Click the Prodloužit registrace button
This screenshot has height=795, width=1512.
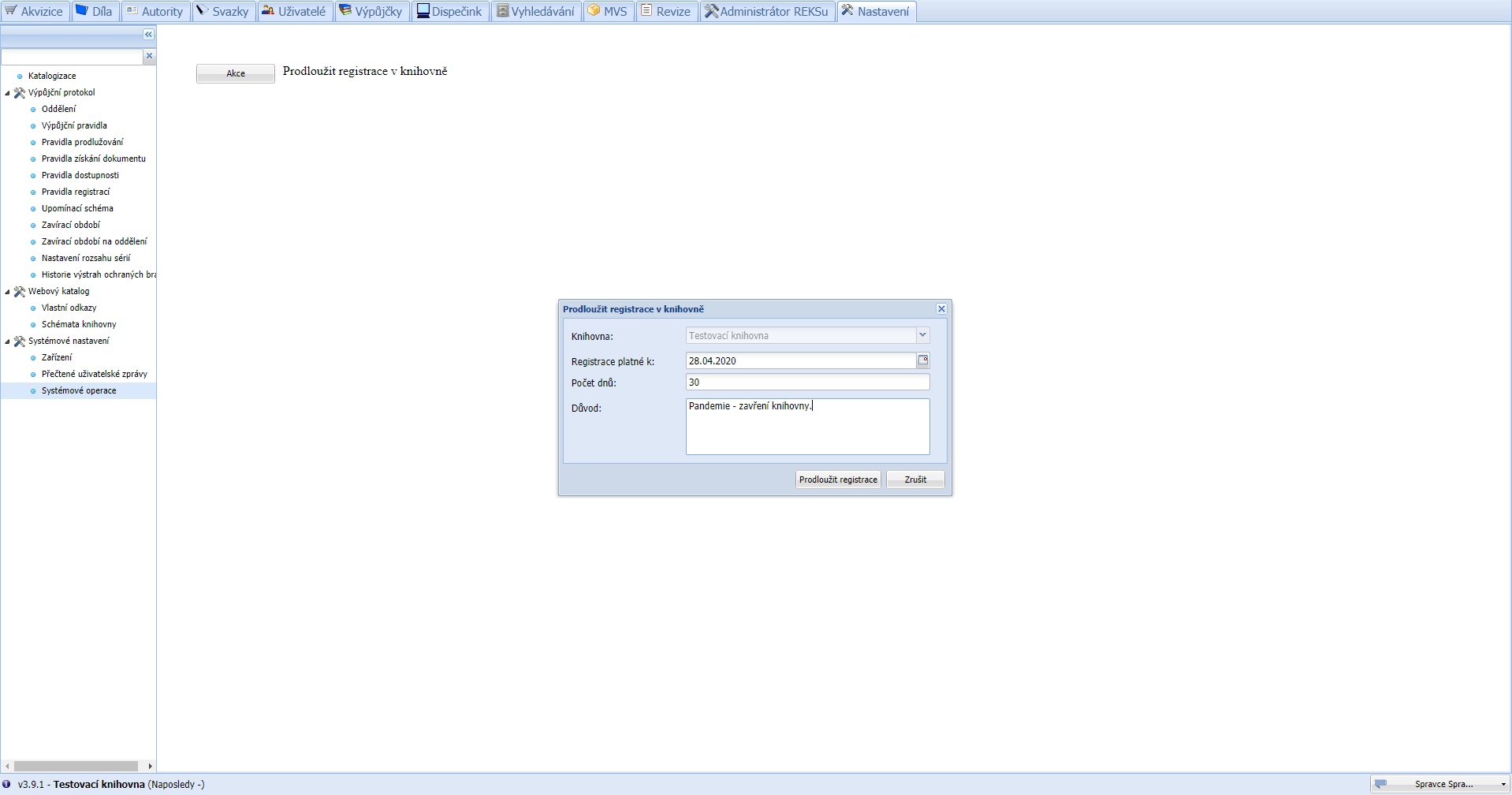click(837, 480)
